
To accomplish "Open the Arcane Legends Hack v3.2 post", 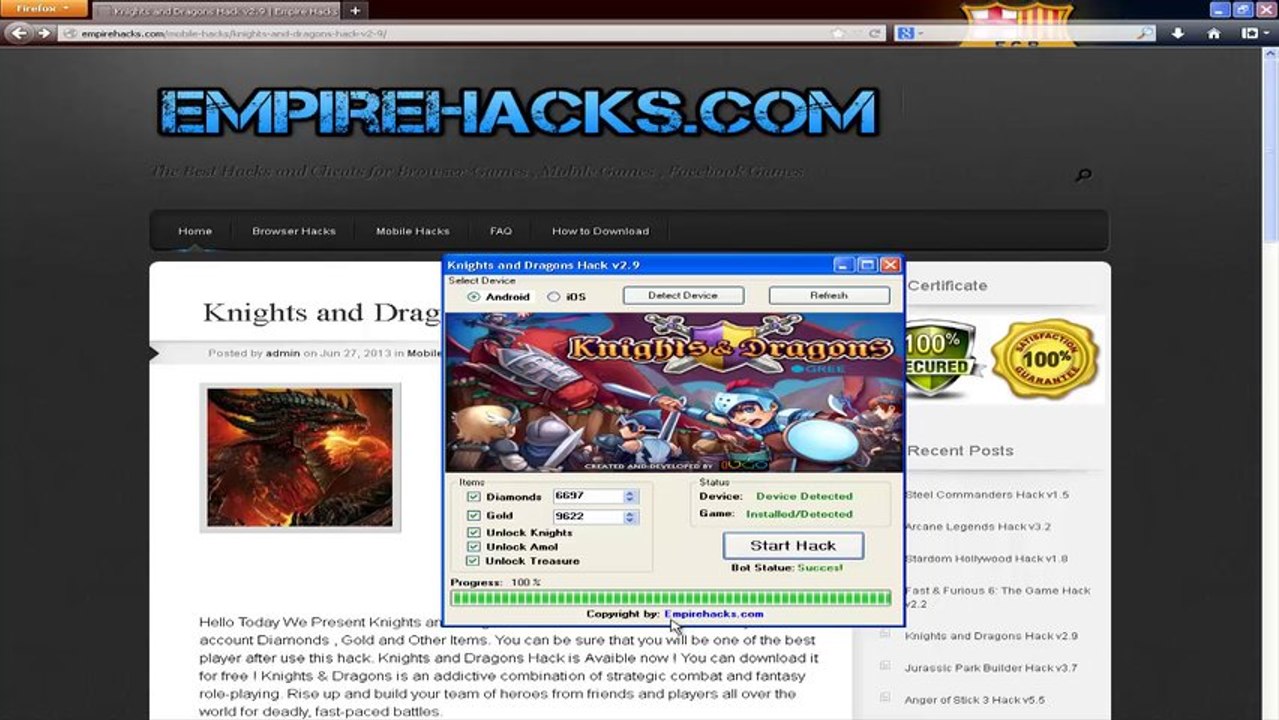I will 978,526.
